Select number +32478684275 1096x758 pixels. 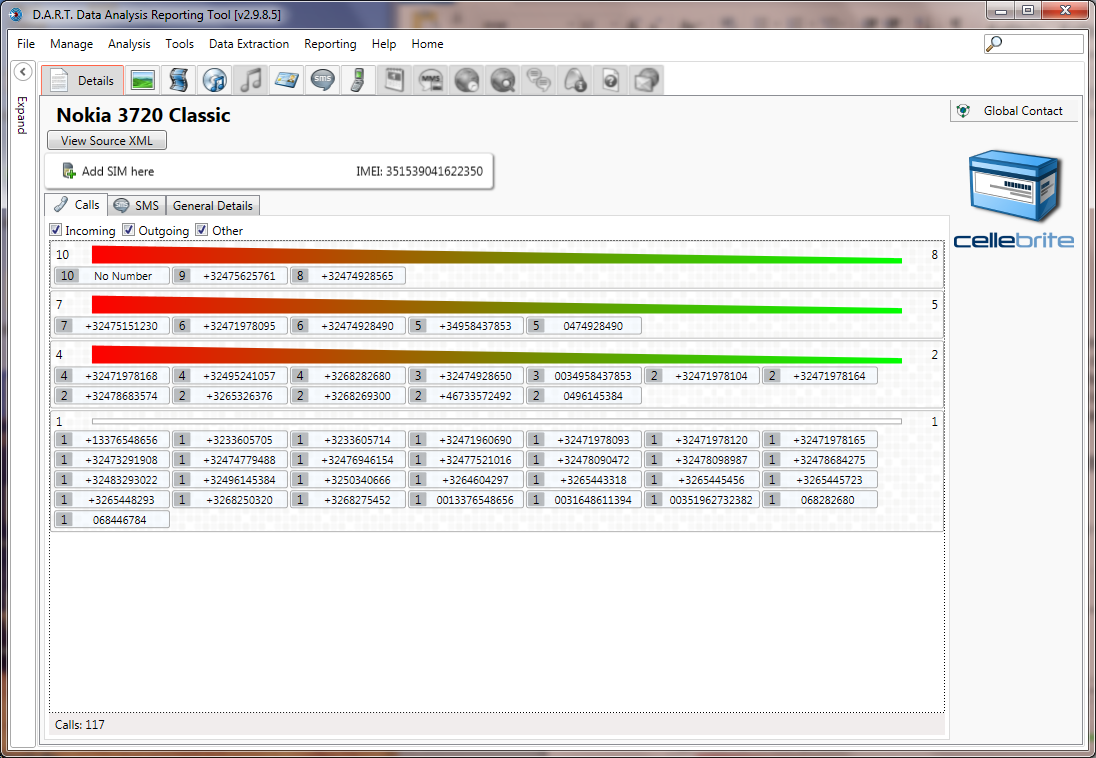(x=820, y=459)
